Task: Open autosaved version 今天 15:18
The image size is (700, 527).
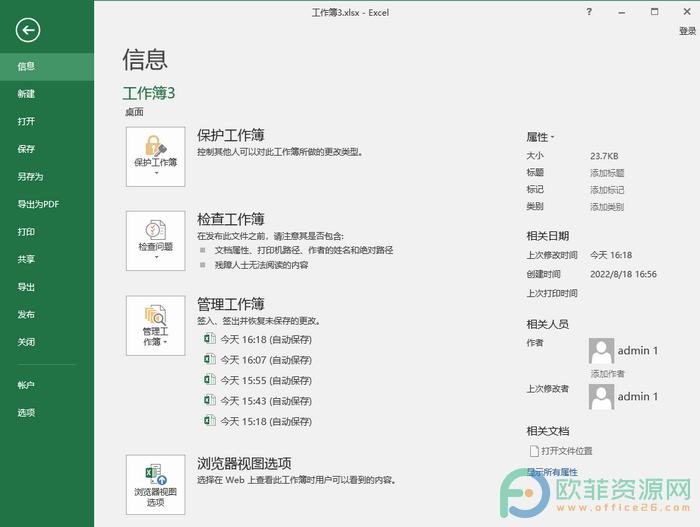Action: 266,422
